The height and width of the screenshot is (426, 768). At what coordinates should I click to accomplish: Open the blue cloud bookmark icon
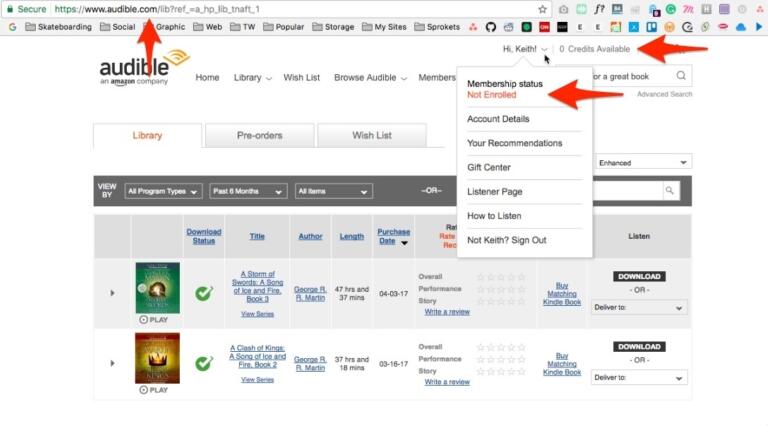pos(741,27)
